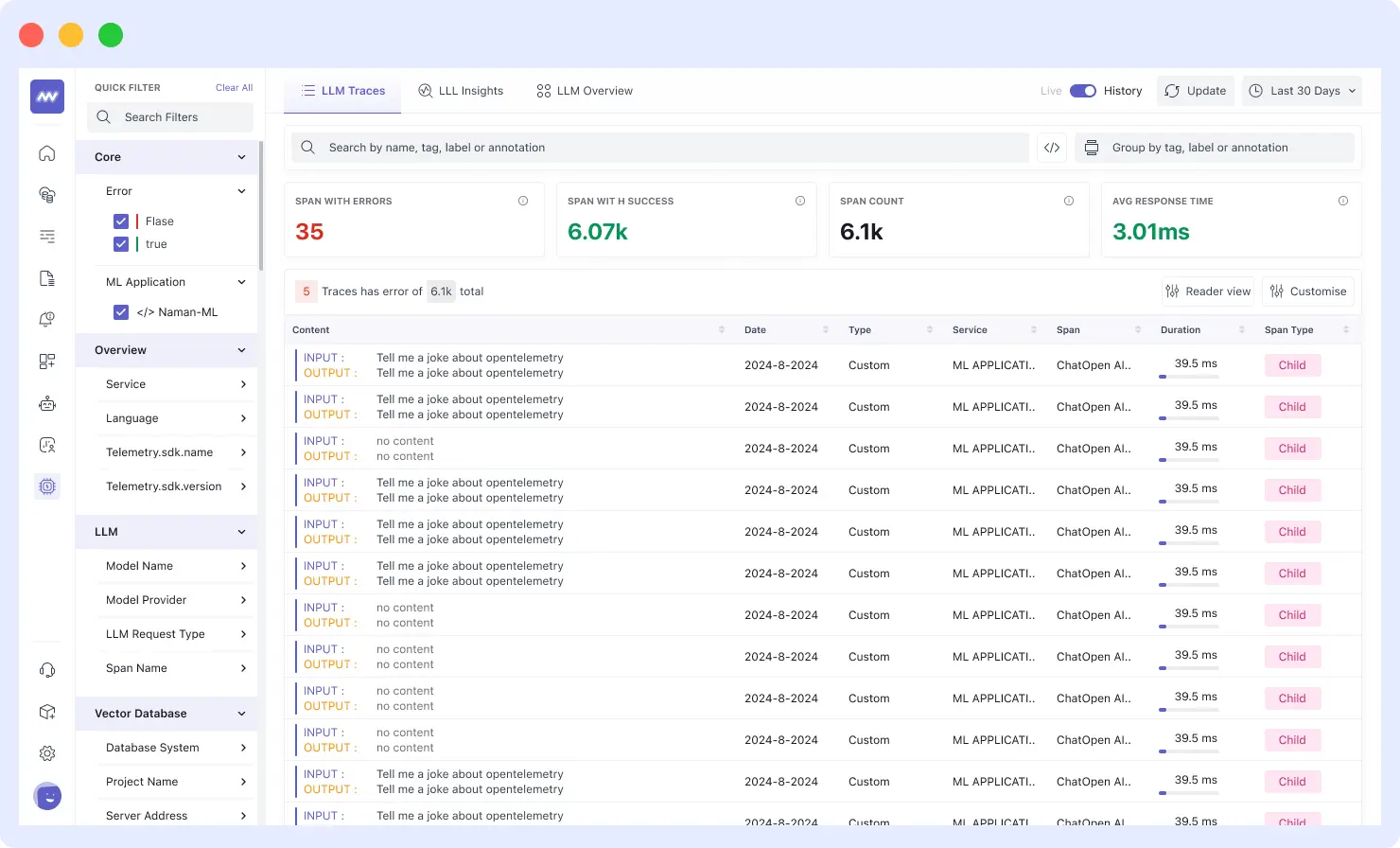Image resolution: width=1400 pixels, height=848 pixels.
Task: Click the info icon on Span With Errors
Action: [x=523, y=201]
